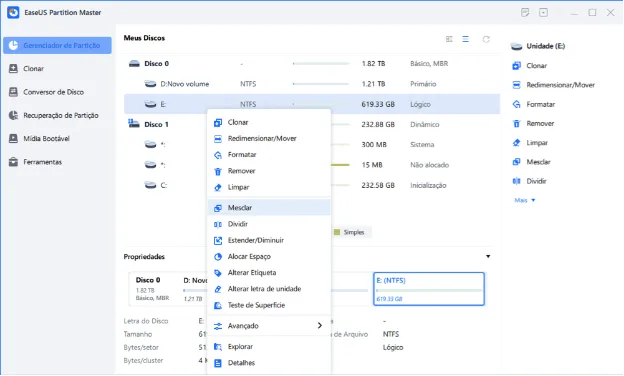
Task: Choose Dividir from the context menu
Action: click(269, 224)
